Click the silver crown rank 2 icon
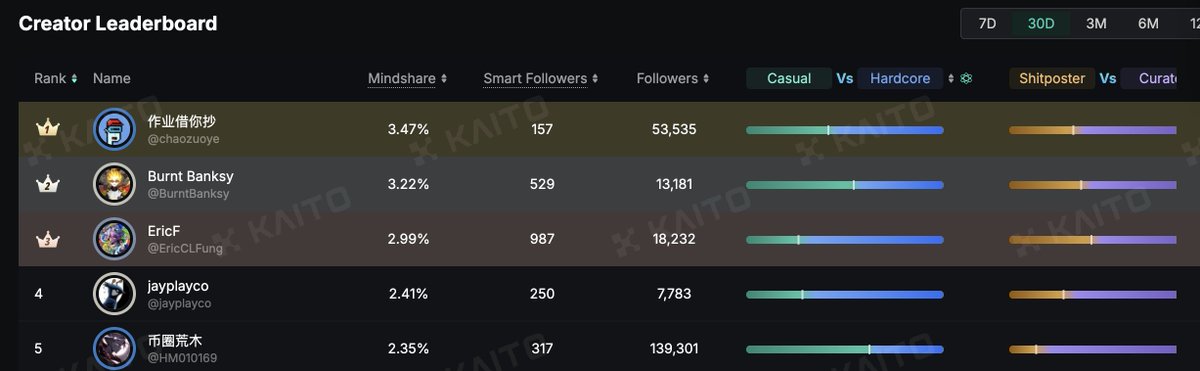Image resolution: width=1200 pixels, height=371 pixels. pos(47,184)
